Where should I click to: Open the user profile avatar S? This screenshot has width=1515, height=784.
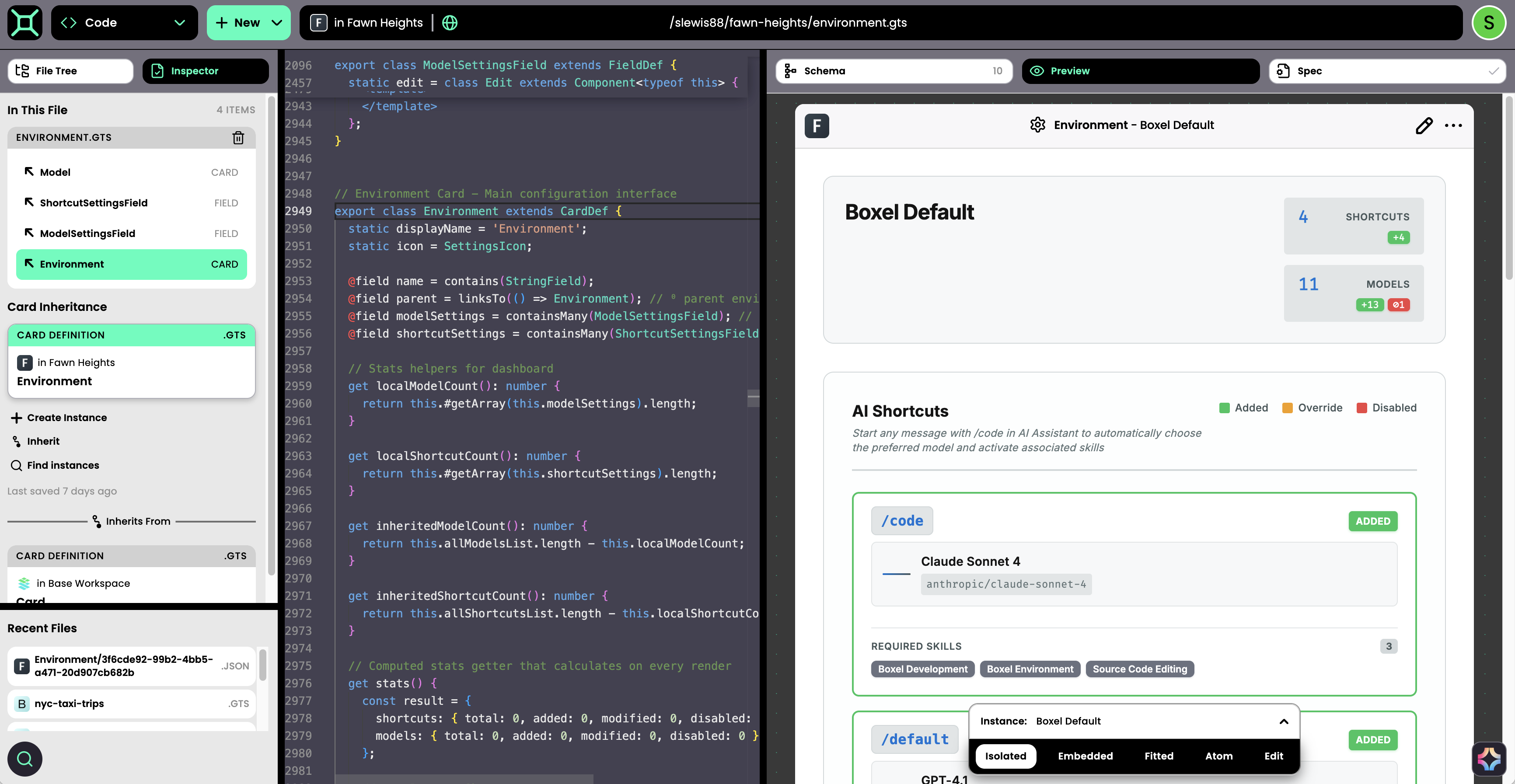(1488, 22)
